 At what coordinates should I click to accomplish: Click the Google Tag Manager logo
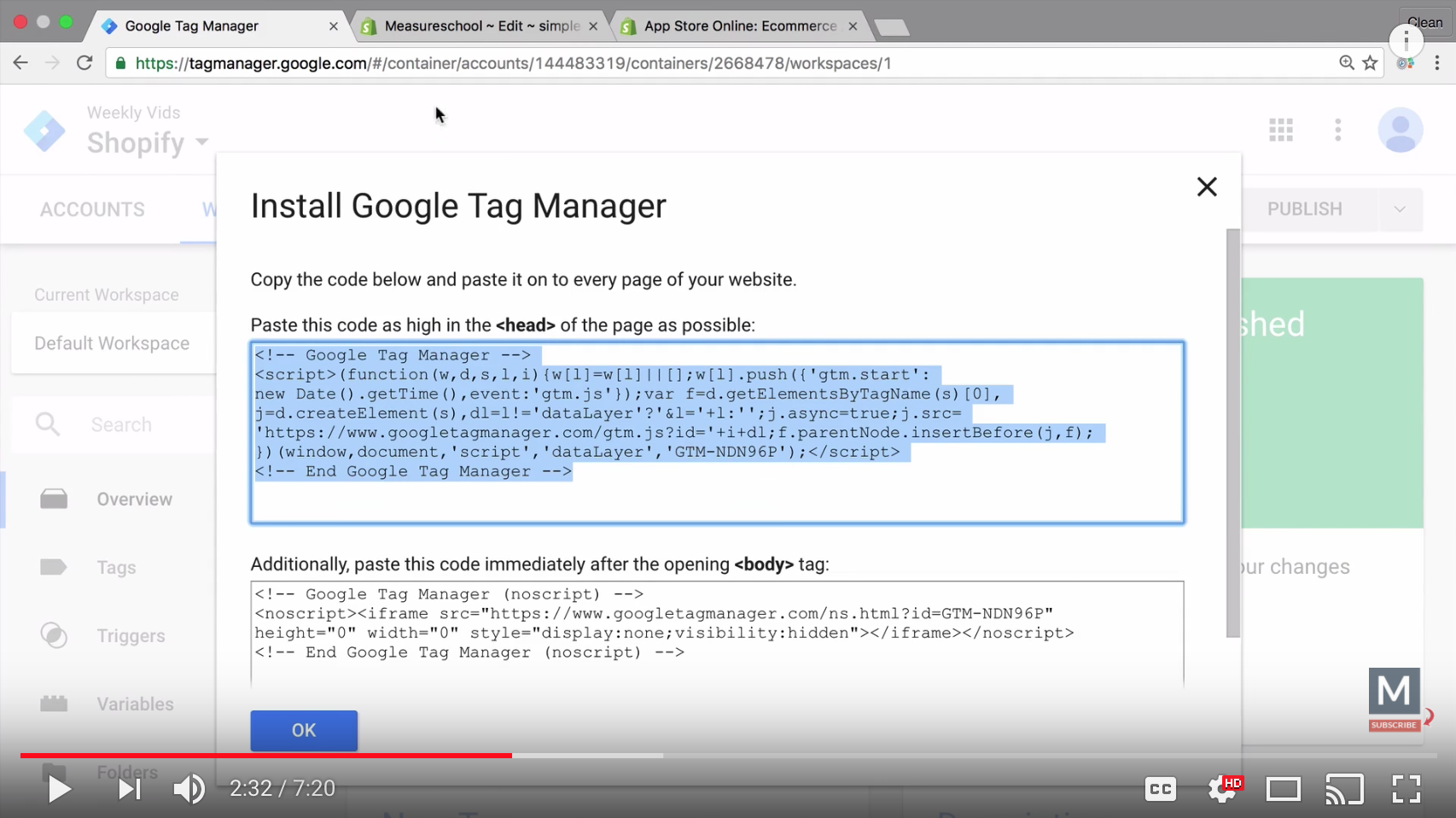44,131
